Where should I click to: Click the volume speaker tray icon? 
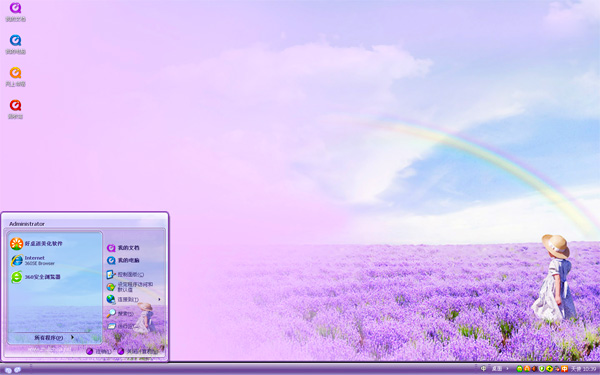click(x=534, y=369)
